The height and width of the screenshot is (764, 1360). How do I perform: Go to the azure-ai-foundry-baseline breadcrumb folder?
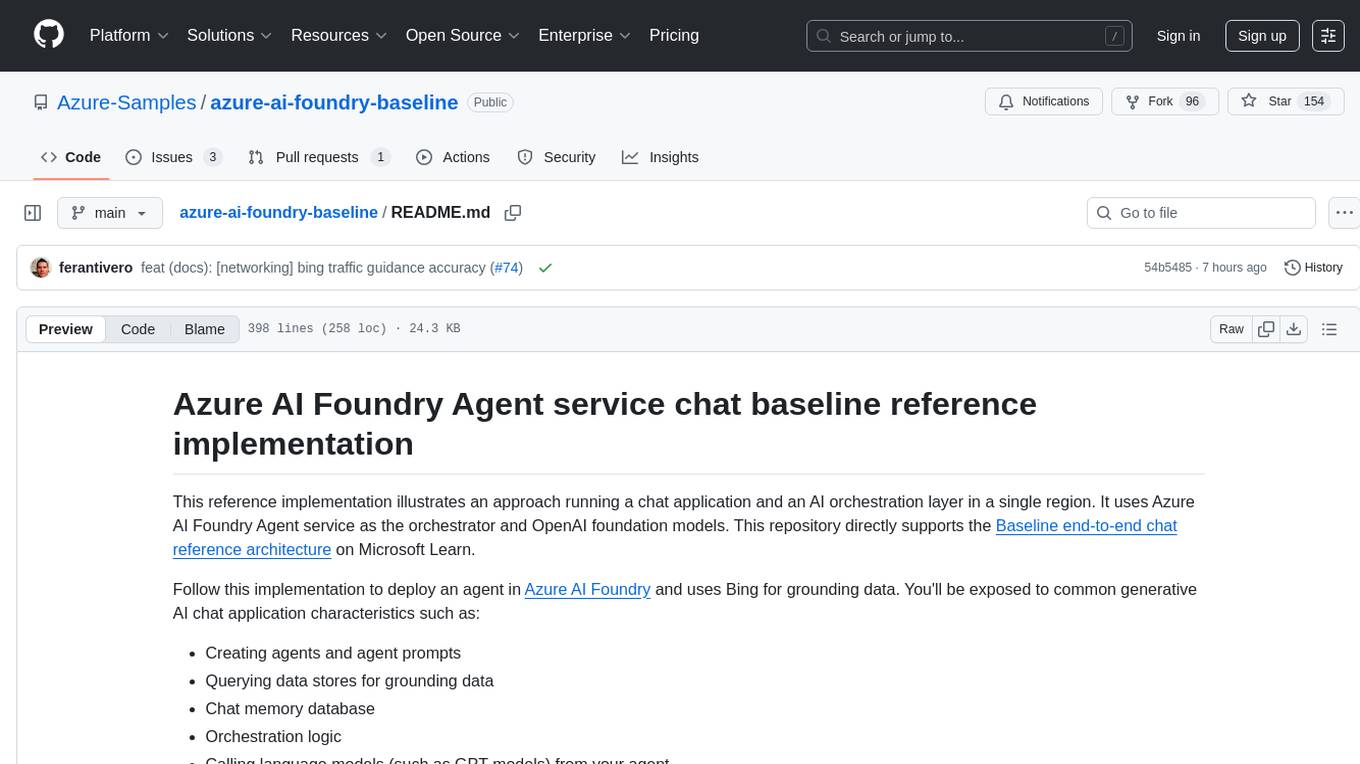point(278,212)
